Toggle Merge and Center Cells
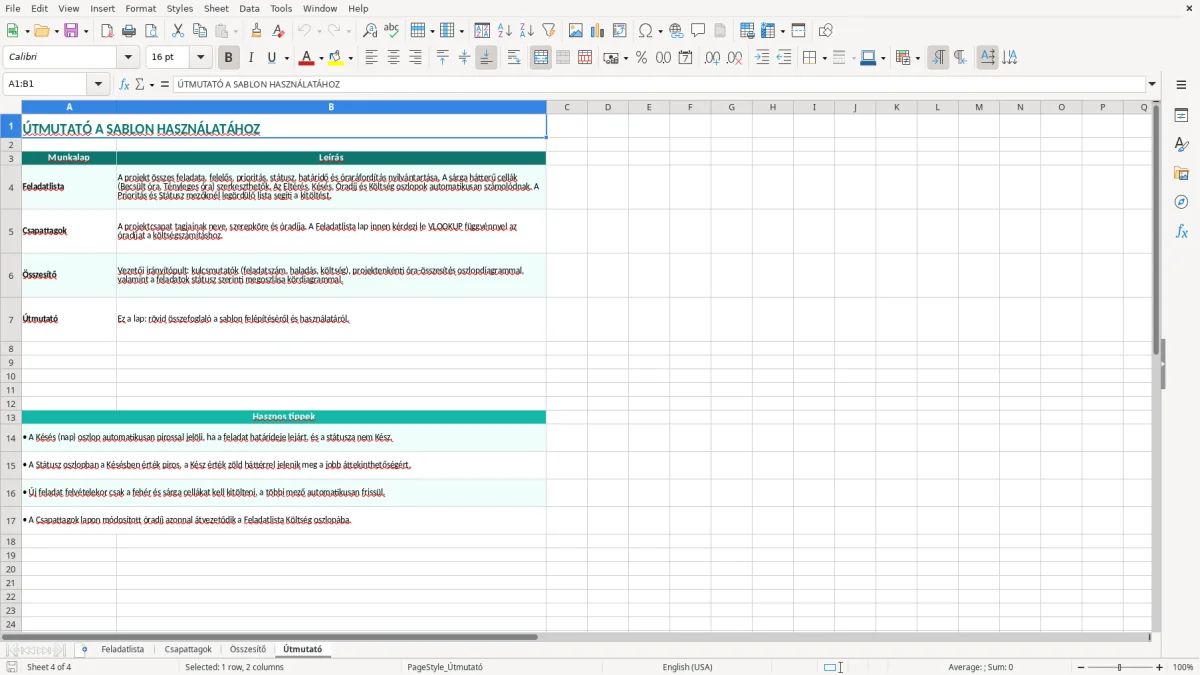The image size is (1200, 675). [x=541, y=58]
